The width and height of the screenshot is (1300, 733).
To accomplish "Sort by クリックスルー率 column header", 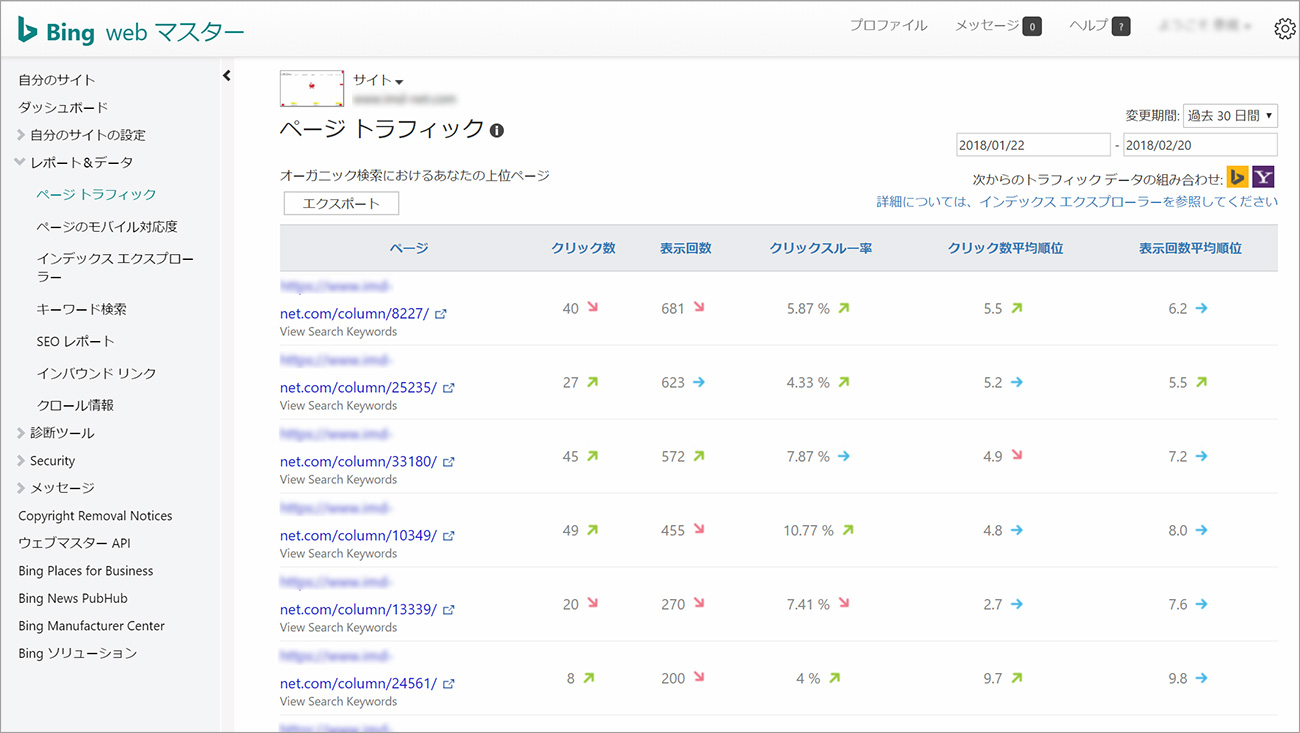I will click(x=820, y=248).
